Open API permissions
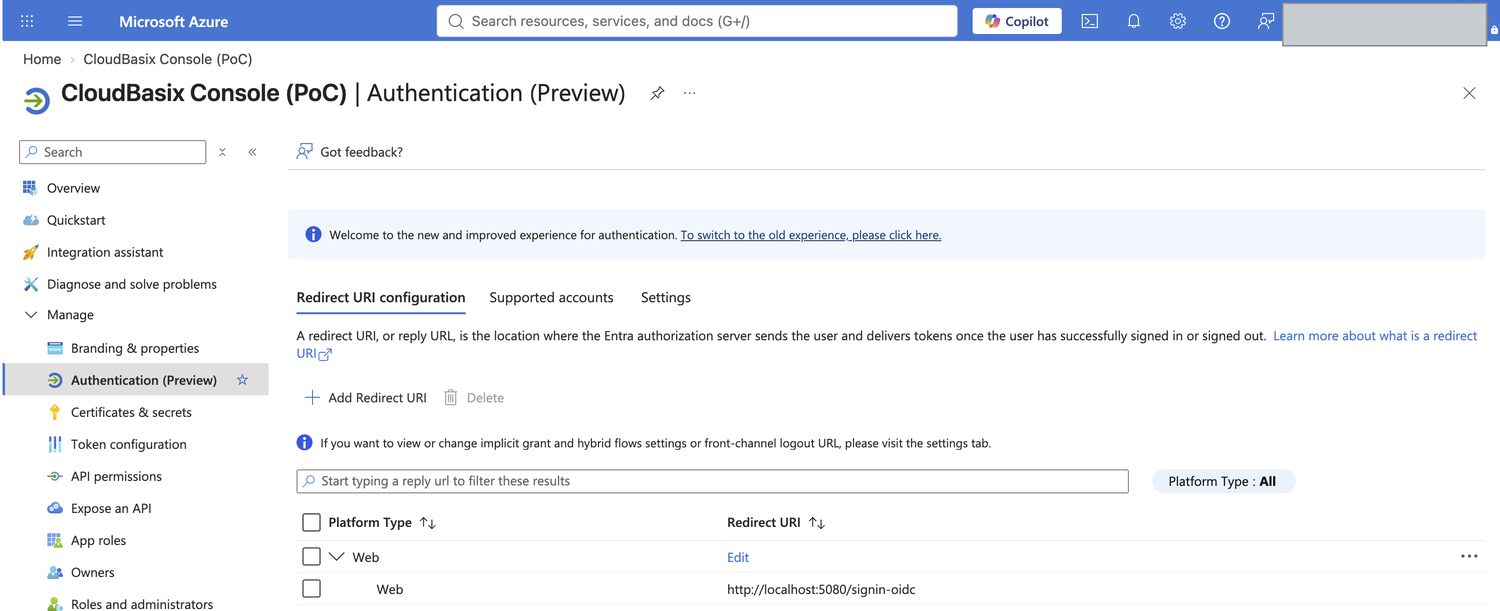1500x611 pixels. click(x=116, y=476)
